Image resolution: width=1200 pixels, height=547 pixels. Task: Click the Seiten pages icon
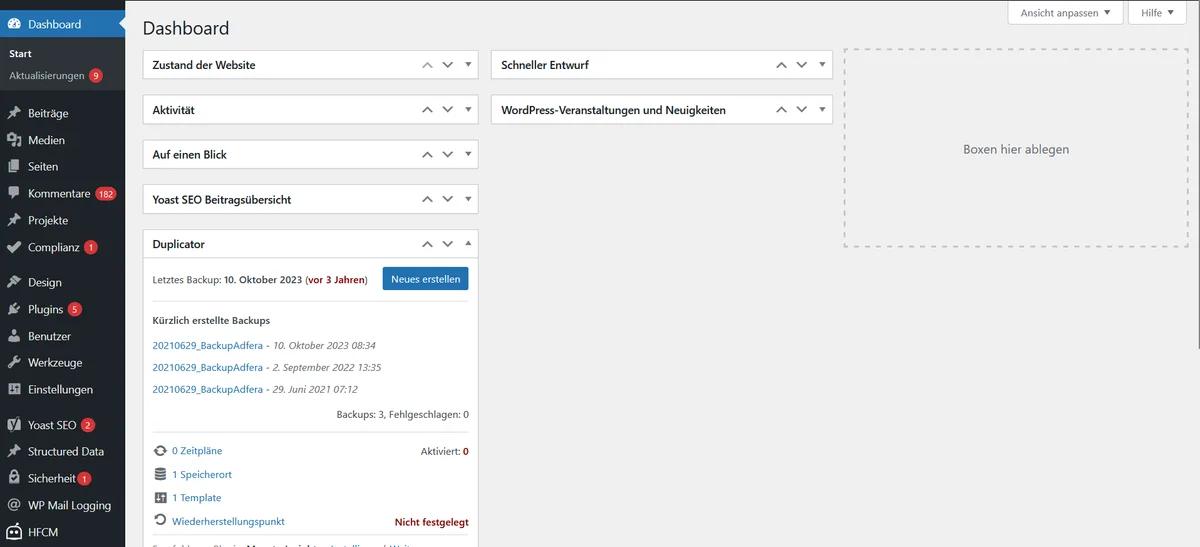pos(14,166)
